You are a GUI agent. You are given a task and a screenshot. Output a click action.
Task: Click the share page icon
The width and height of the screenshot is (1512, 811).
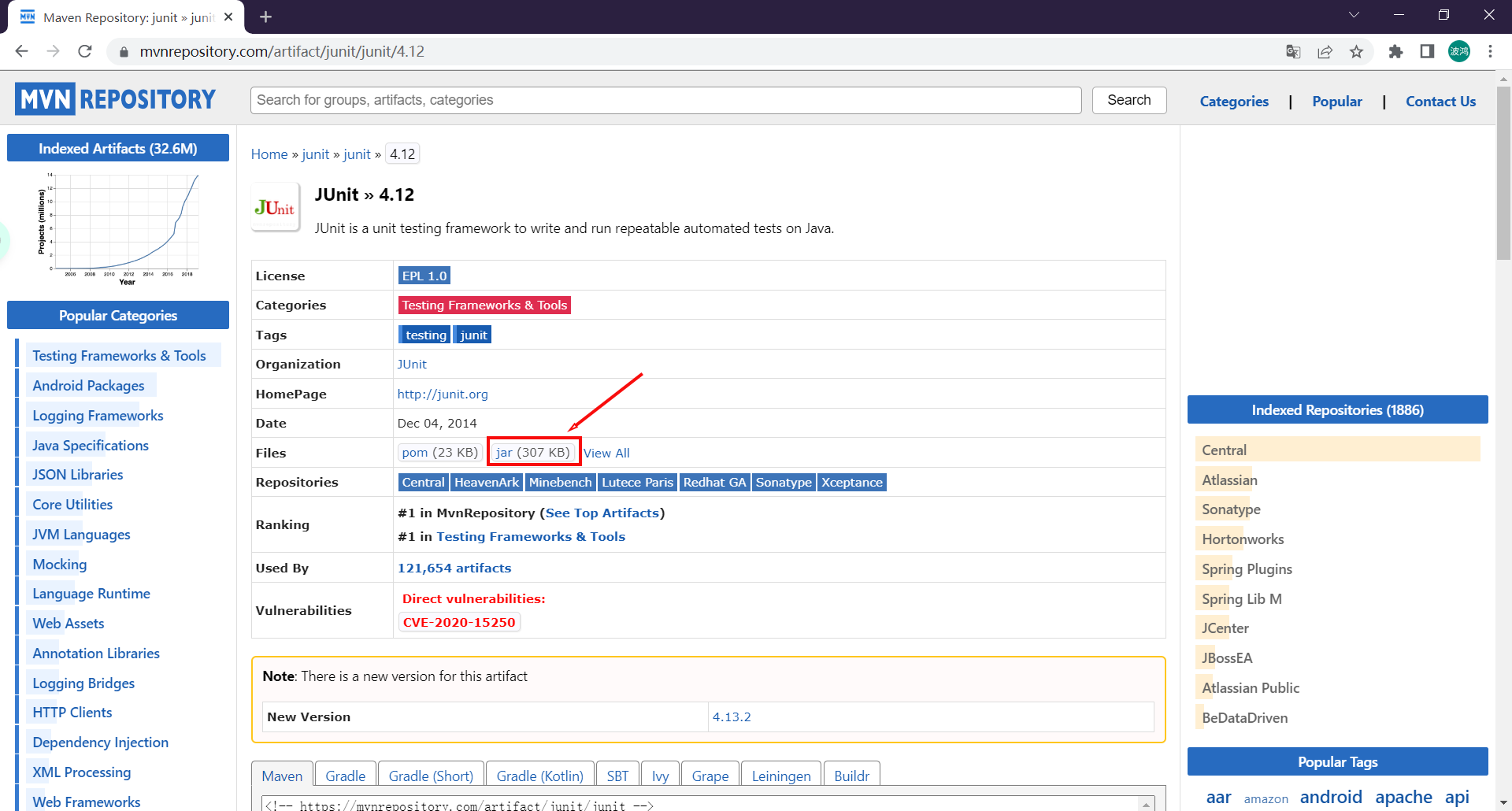click(x=1325, y=51)
